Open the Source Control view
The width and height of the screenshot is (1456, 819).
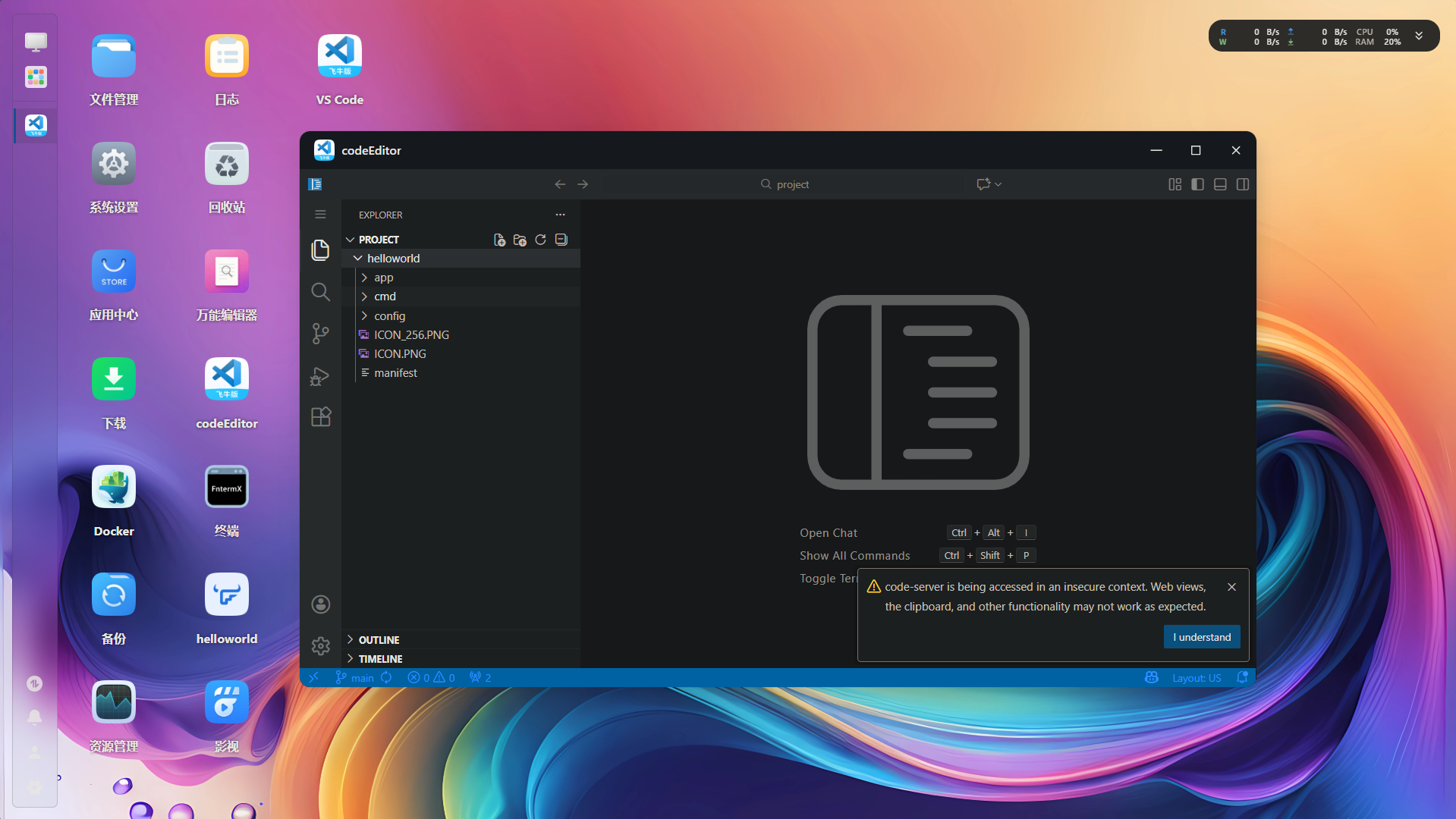[320, 334]
